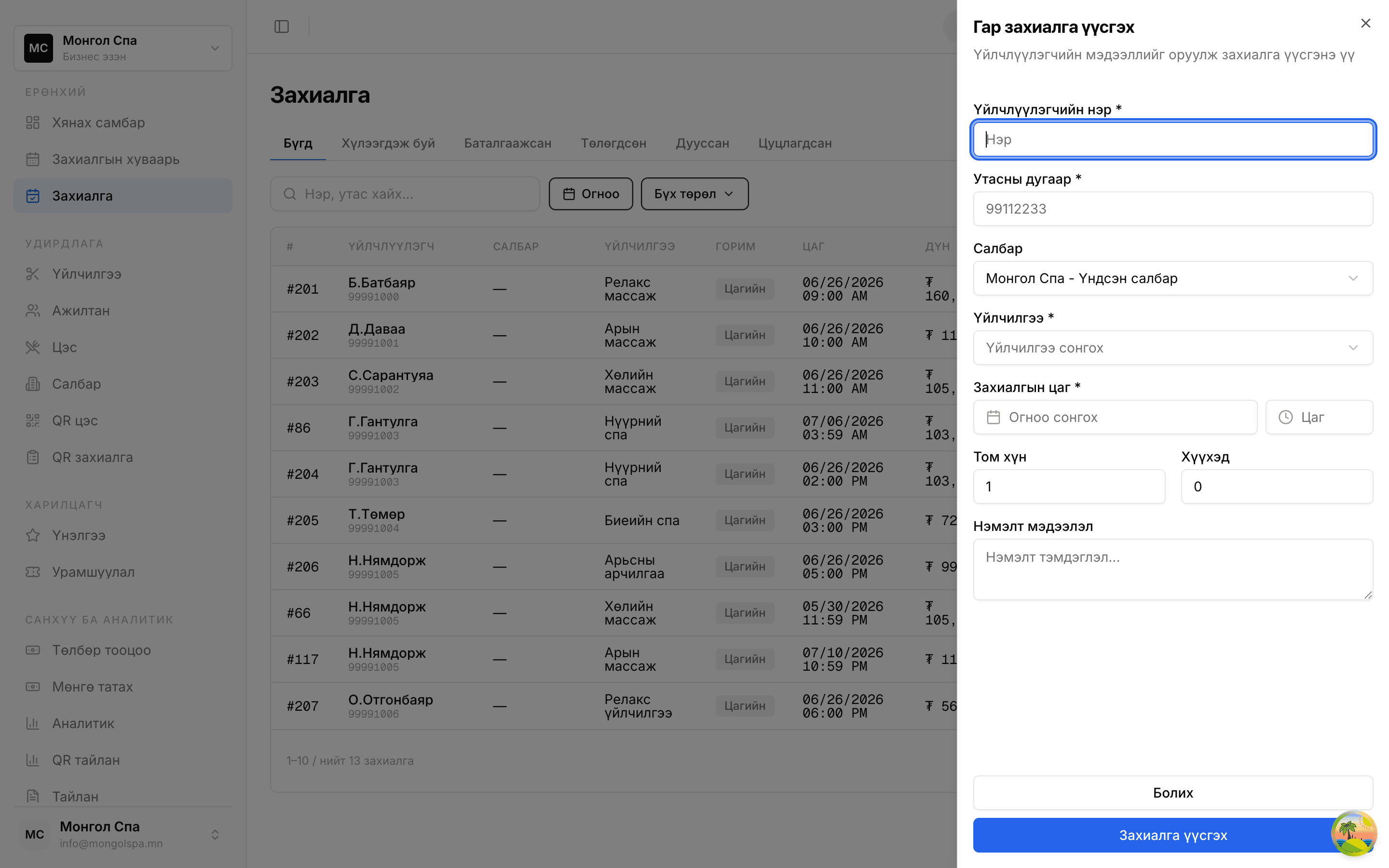Screen dimensions: 1389x868
Task: Click the Захиалга үүсгэх submit button
Action: [x=1172, y=835]
